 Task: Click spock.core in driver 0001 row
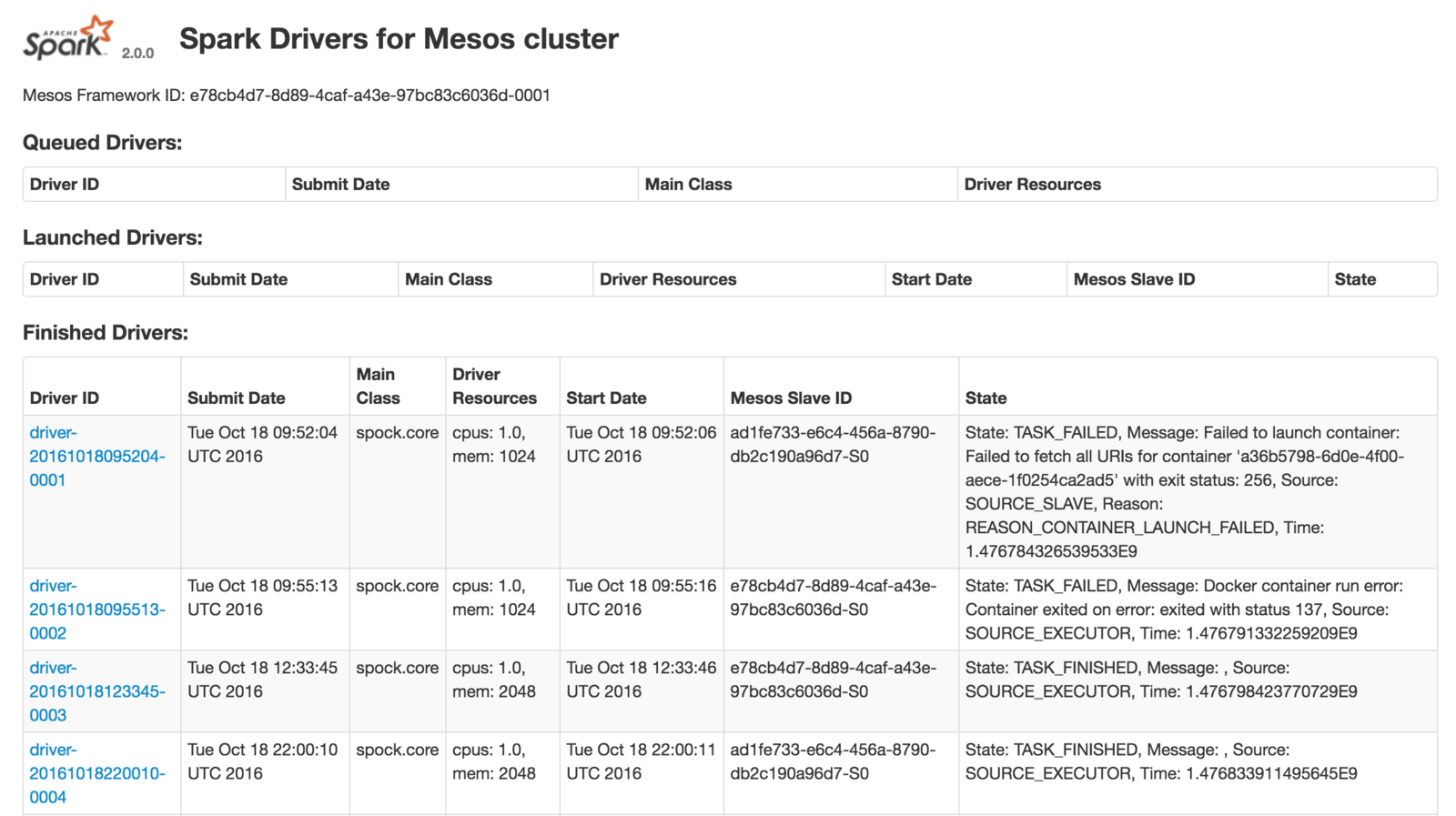[x=398, y=433]
